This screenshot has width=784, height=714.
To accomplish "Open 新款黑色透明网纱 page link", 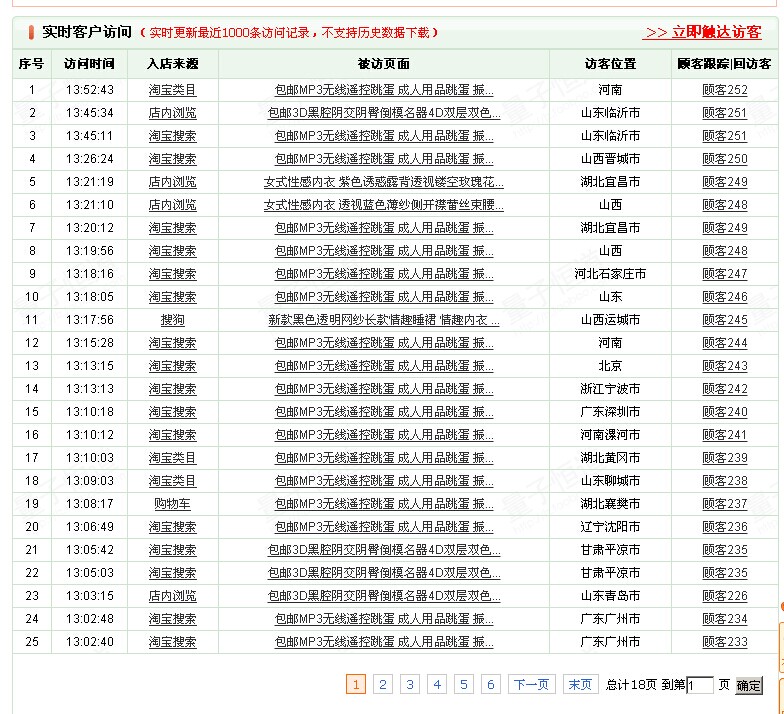I will pyautogui.click(x=384, y=320).
